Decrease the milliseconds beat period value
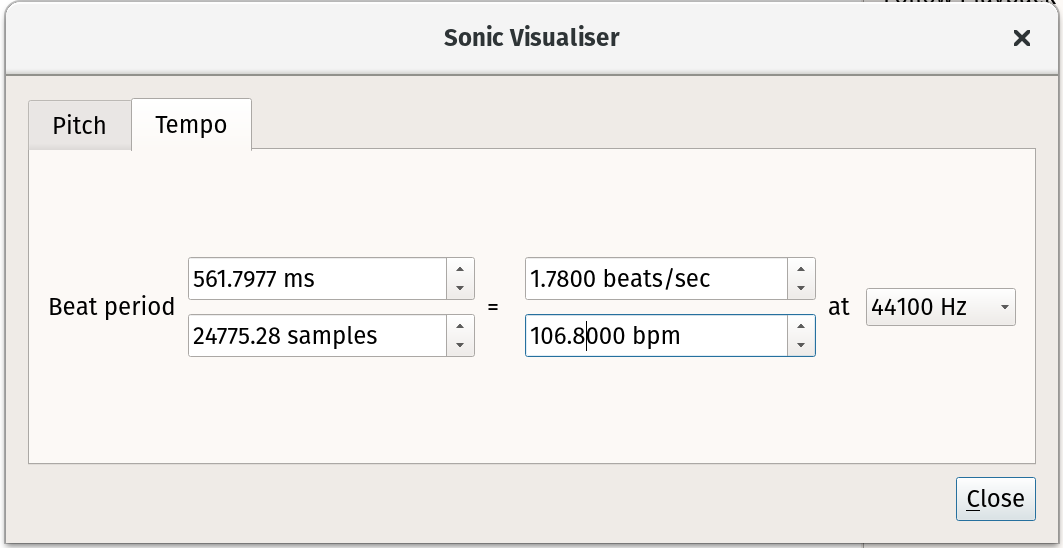The width and height of the screenshot is (1063, 548). click(x=459, y=289)
